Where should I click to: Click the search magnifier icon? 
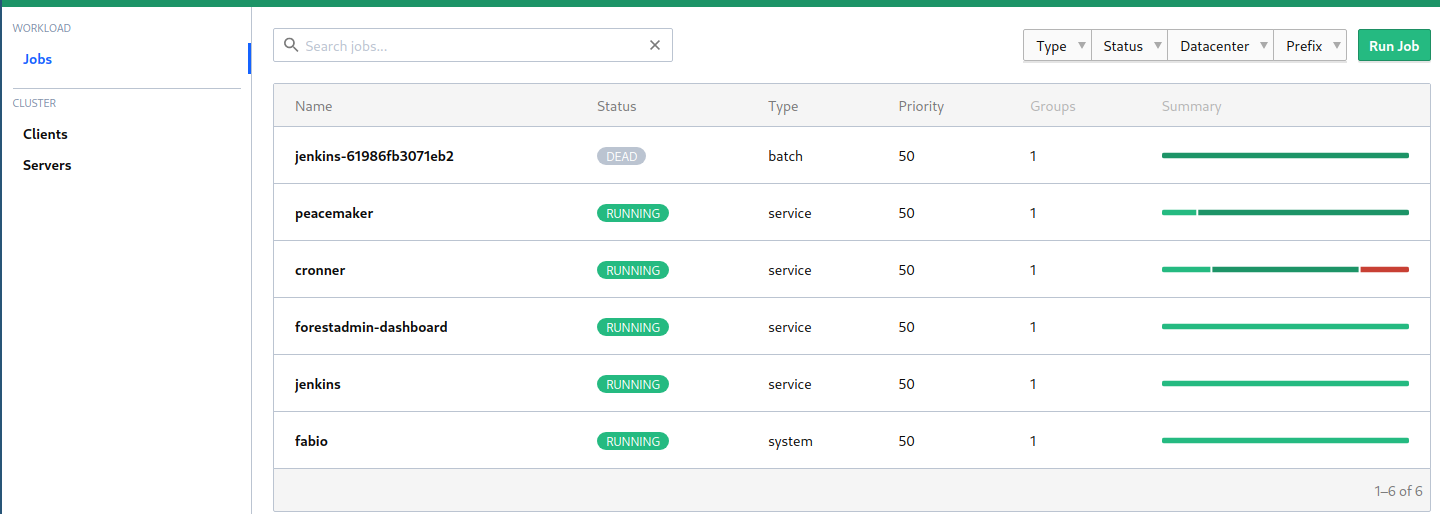point(291,45)
